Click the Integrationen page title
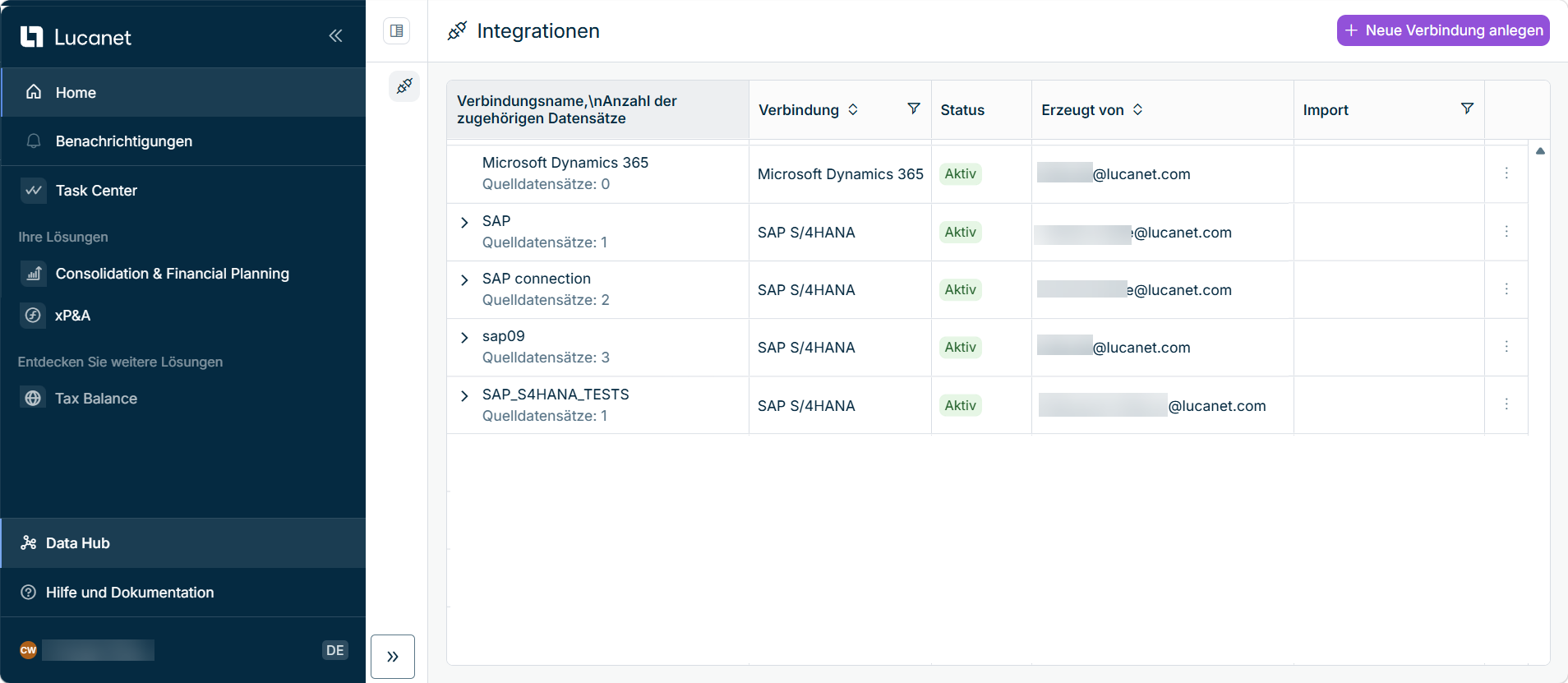1568x683 pixels. tap(538, 31)
